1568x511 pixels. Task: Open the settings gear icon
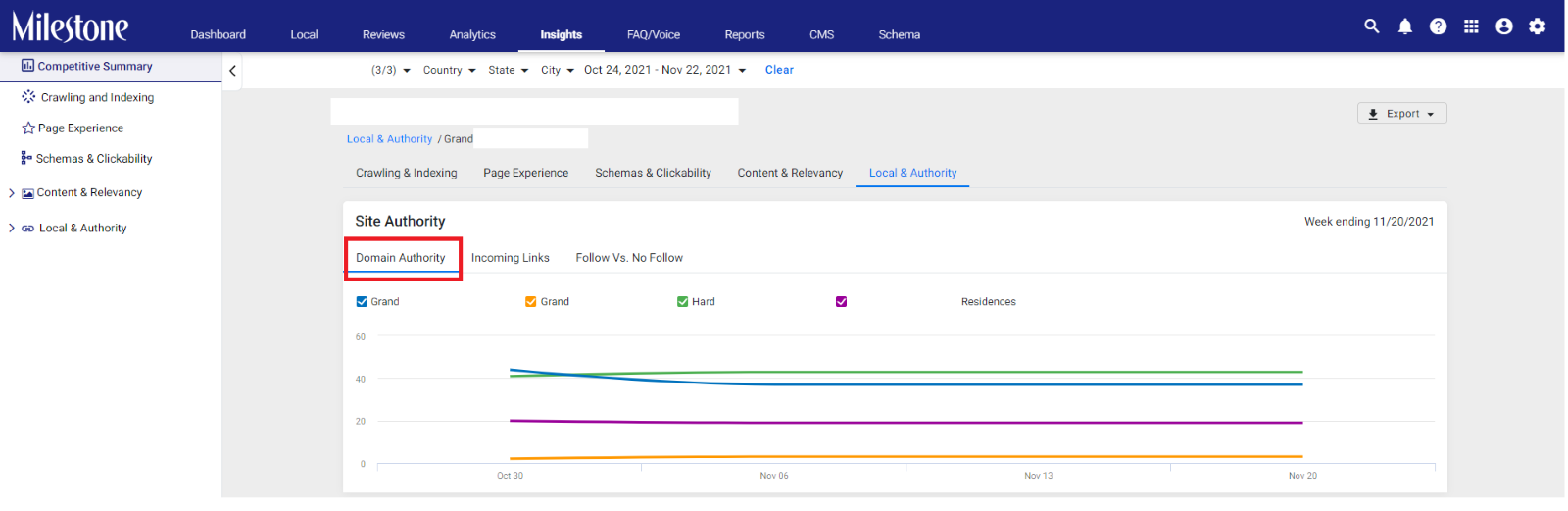point(1538,26)
